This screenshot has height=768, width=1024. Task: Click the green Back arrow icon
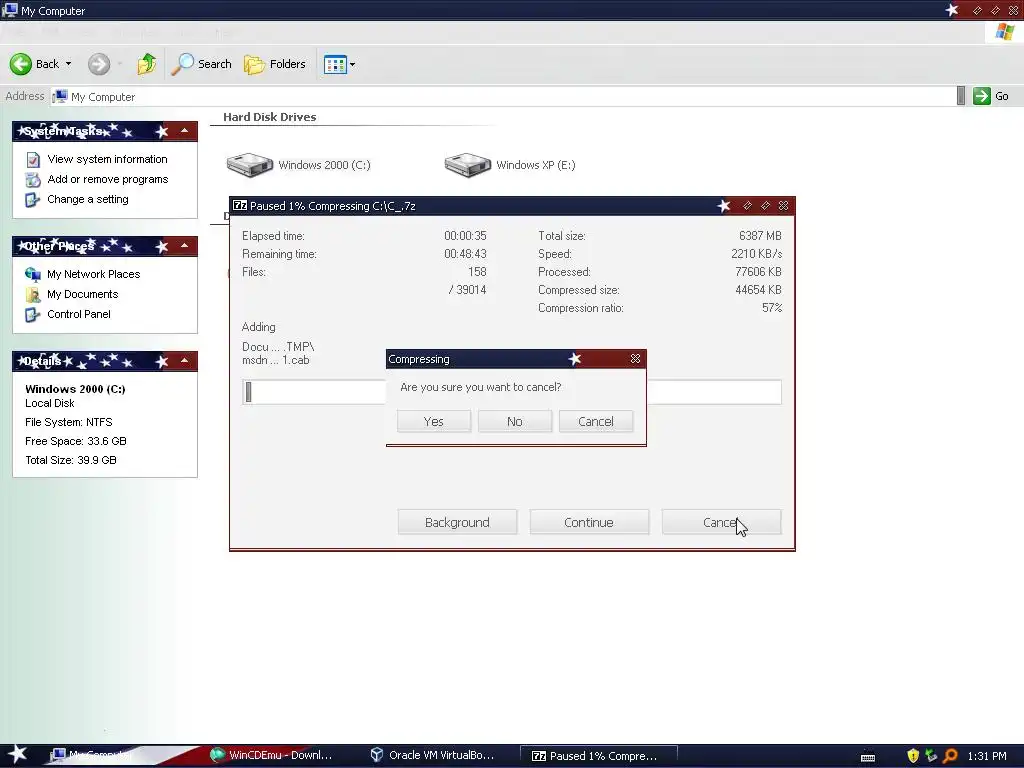tap(21, 64)
